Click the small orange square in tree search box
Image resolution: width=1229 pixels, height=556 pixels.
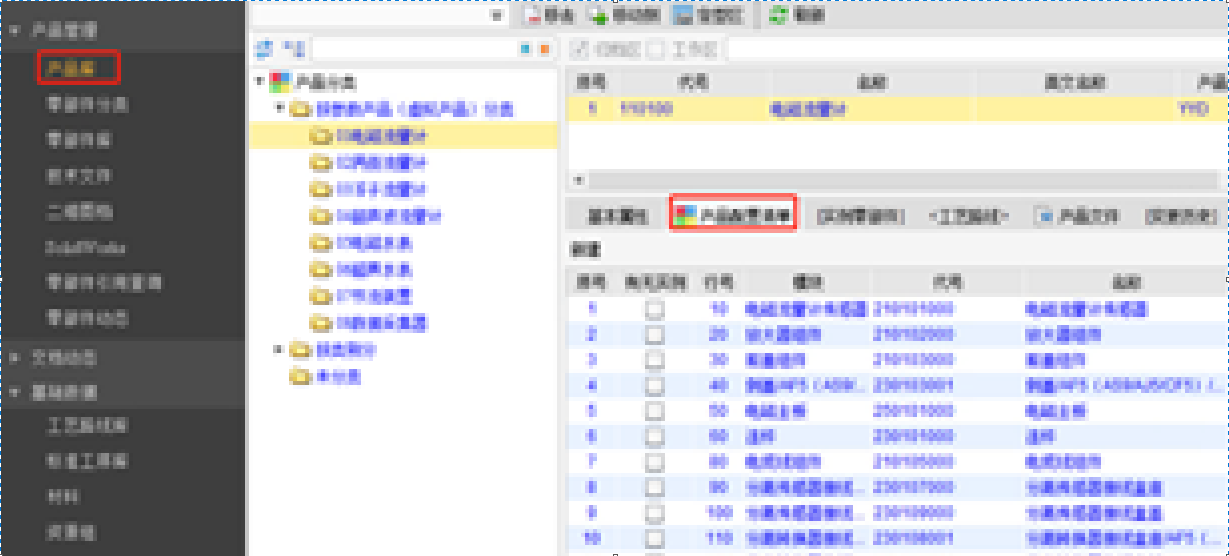click(545, 49)
